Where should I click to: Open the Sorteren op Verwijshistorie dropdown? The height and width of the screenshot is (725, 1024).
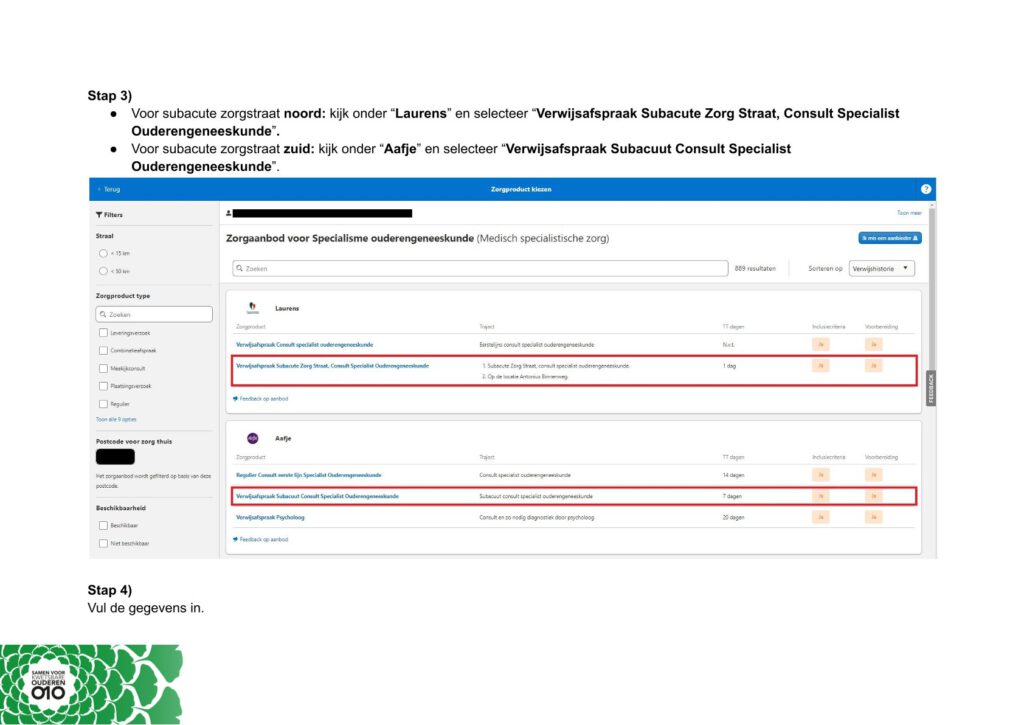[881, 268]
